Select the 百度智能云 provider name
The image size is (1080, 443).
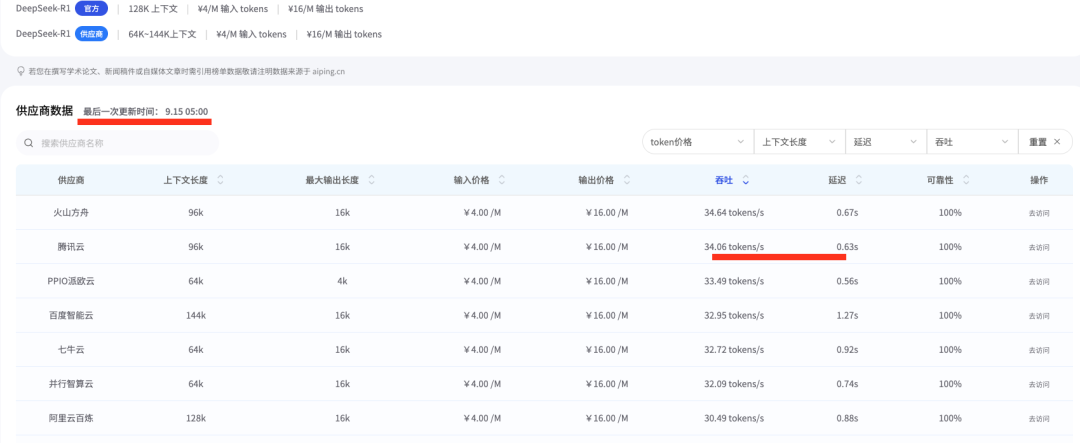pos(72,315)
